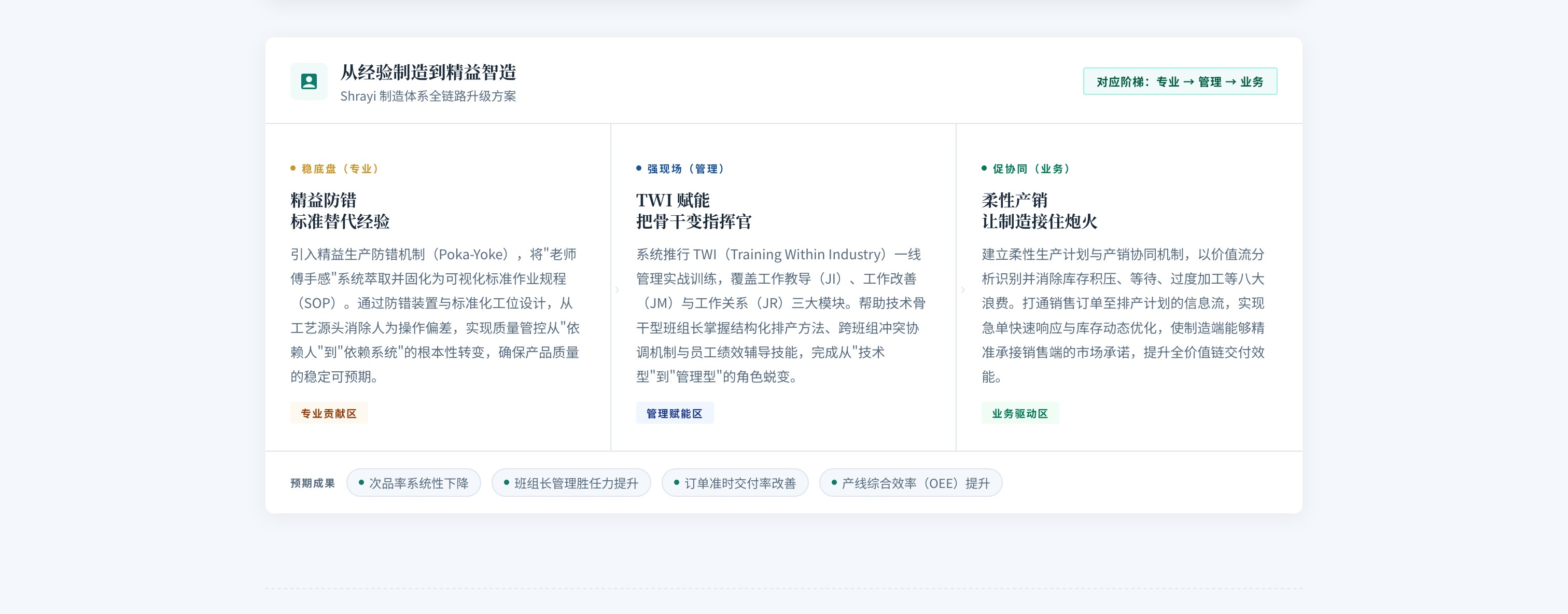Select the 次品率系统性下降 outcome chip
The width and height of the screenshot is (1568, 614).
[413, 483]
